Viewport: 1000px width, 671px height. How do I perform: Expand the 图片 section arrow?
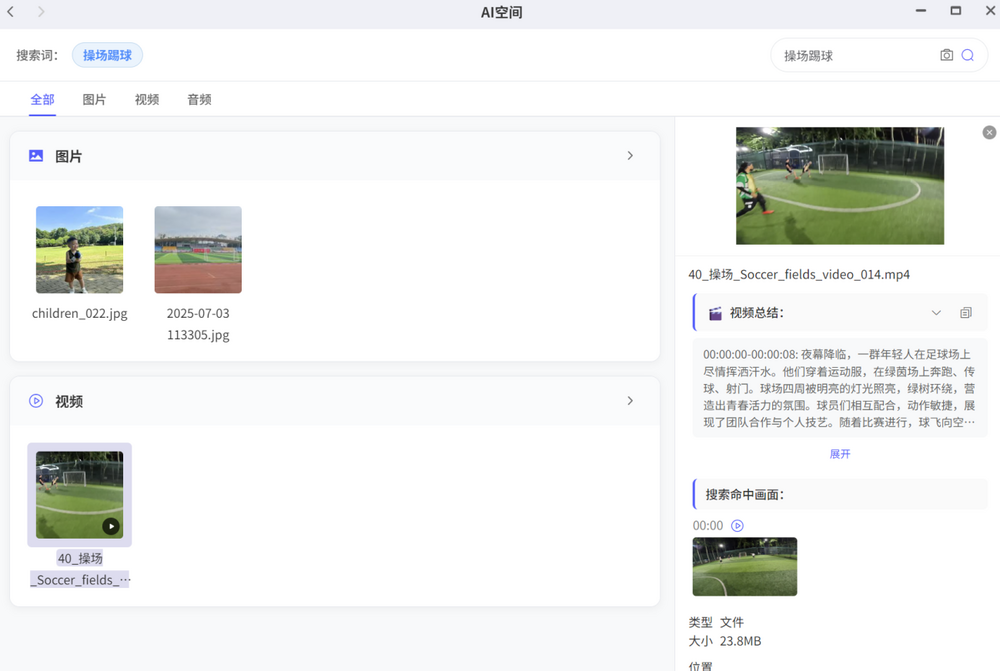tap(630, 156)
